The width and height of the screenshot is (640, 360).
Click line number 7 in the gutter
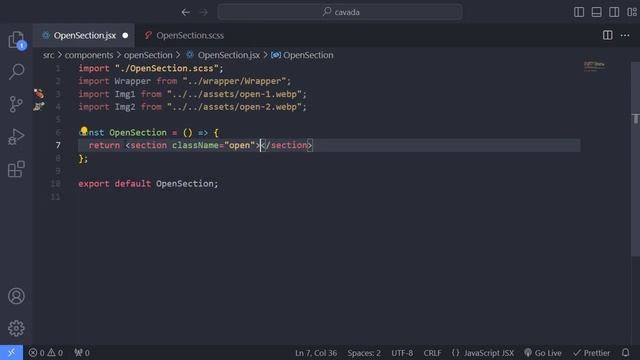(58, 145)
